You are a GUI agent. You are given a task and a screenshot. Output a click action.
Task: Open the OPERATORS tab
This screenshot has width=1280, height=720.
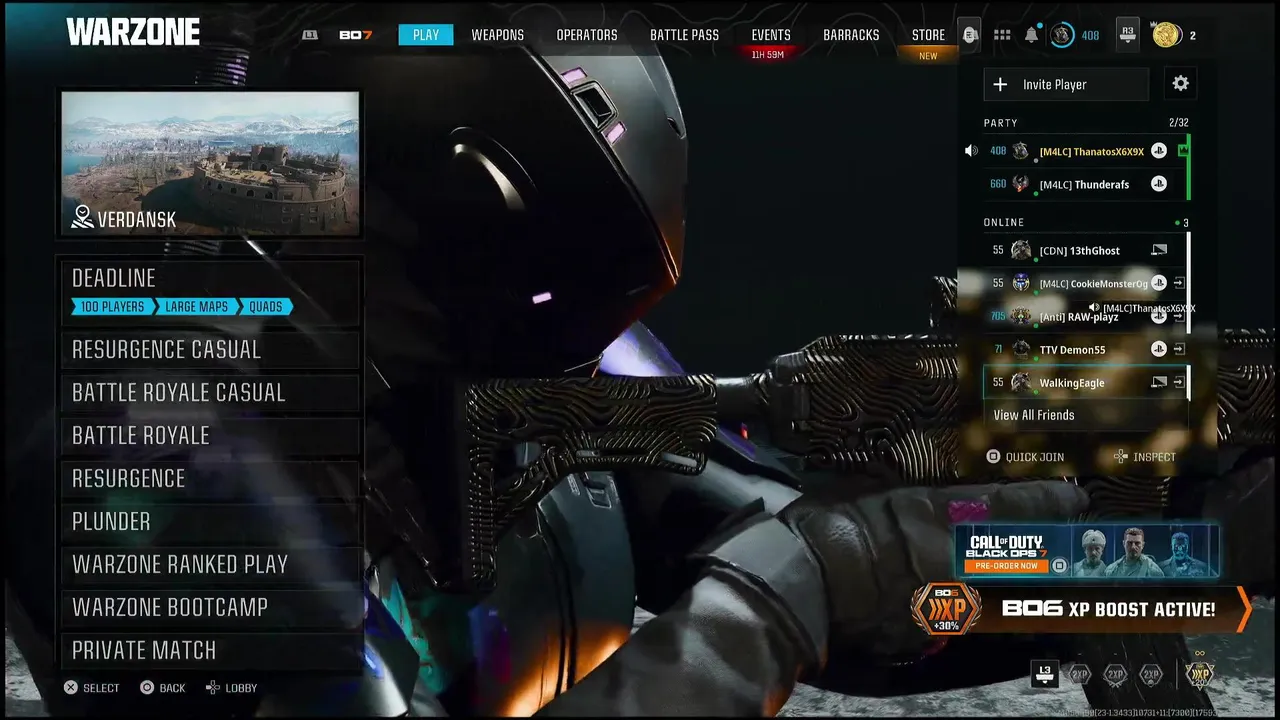(x=587, y=35)
